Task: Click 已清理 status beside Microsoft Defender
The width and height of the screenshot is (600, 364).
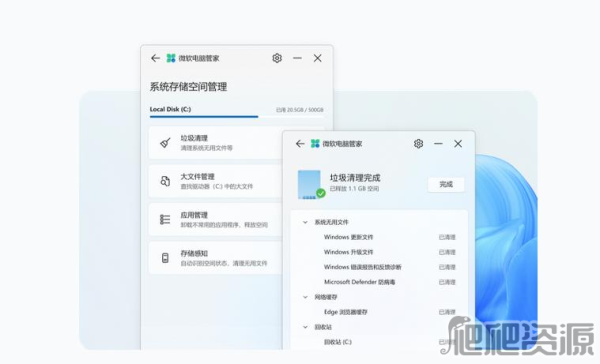Action: [447, 282]
